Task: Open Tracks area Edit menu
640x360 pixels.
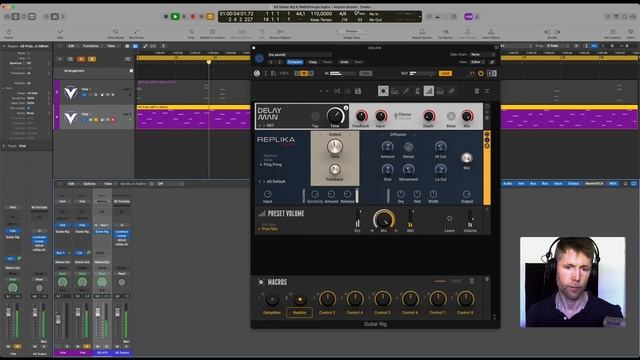Action: [x=71, y=46]
